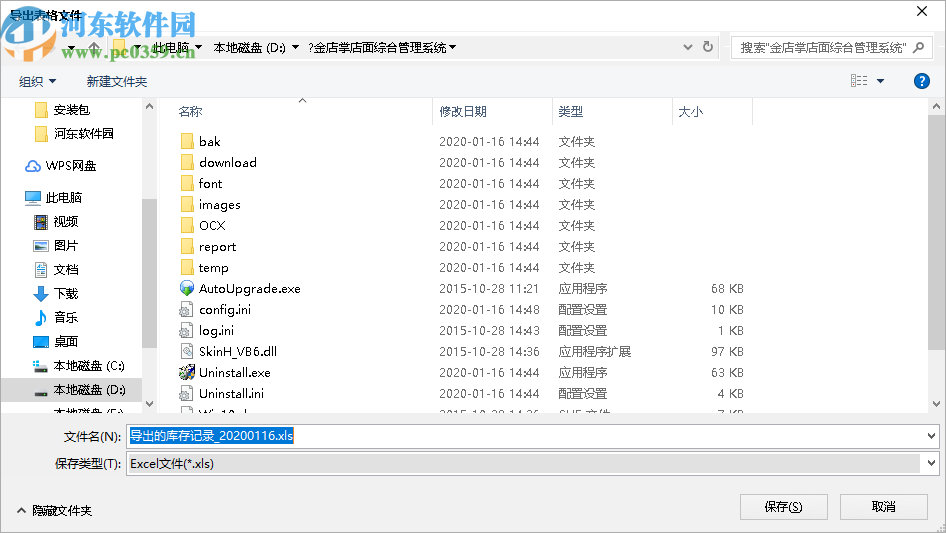Image resolution: width=946 pixels, height=533 pixels.
Task: Select AutoUpgrade.exe file icon
Action: click(187, 289)
